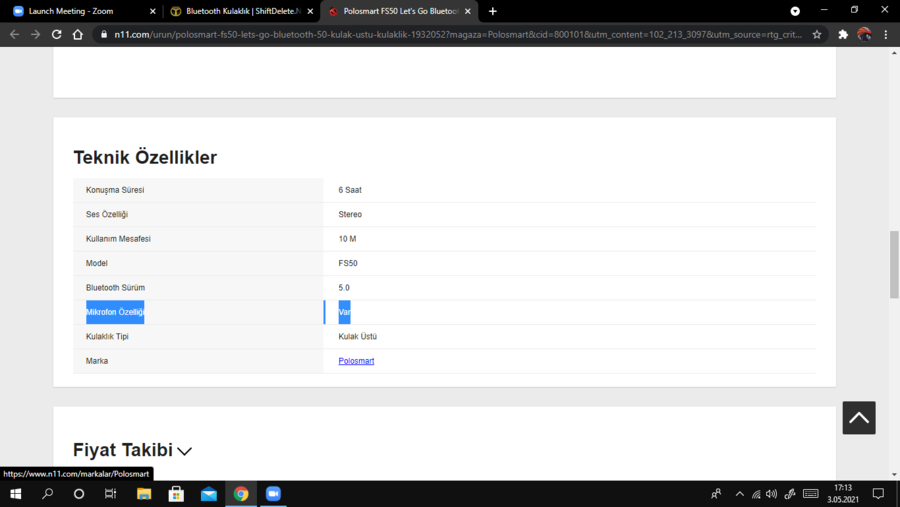
Task: Click the Kulak Üstü value
Action: (x=357, y=336)
